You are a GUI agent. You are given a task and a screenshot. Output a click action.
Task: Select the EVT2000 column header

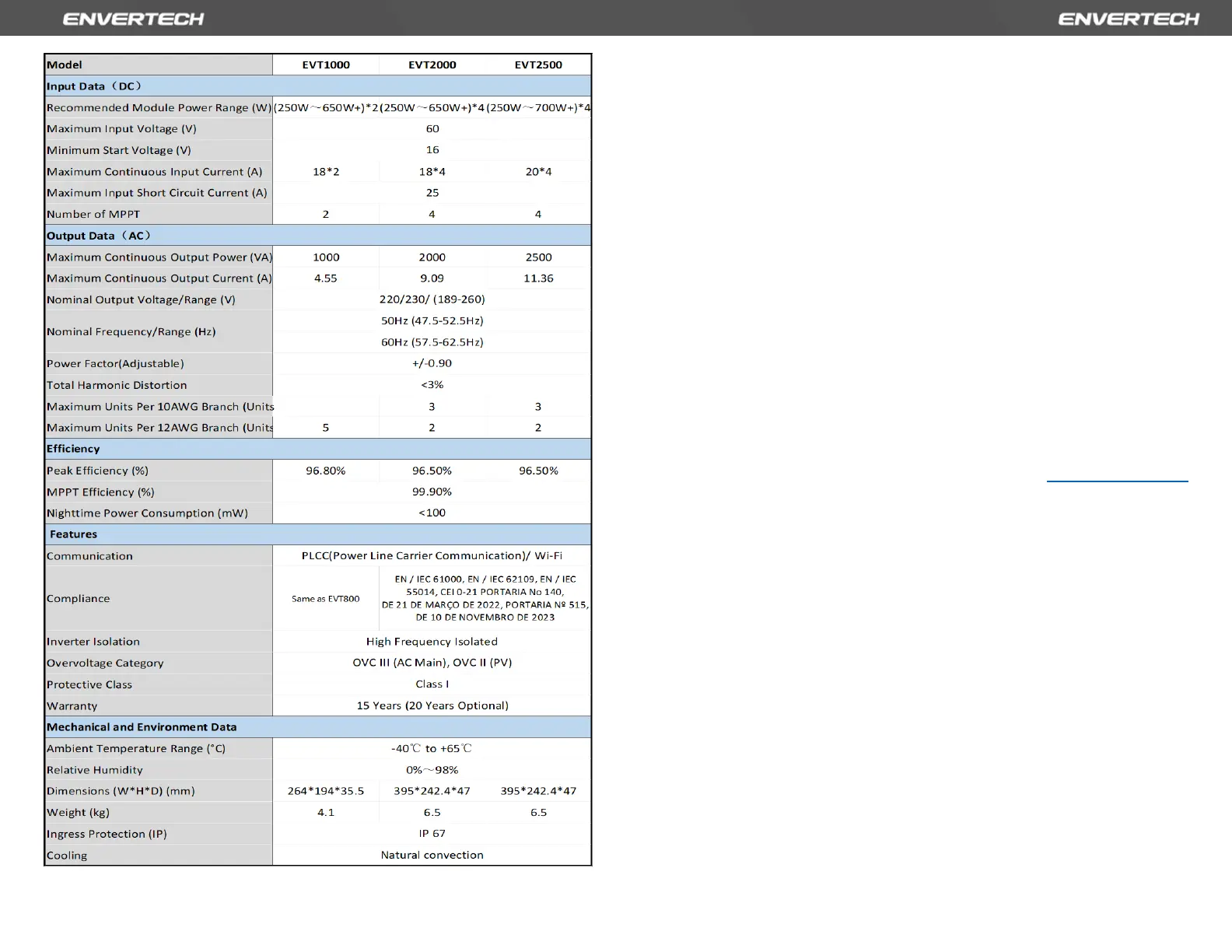[x=432, y=65]
